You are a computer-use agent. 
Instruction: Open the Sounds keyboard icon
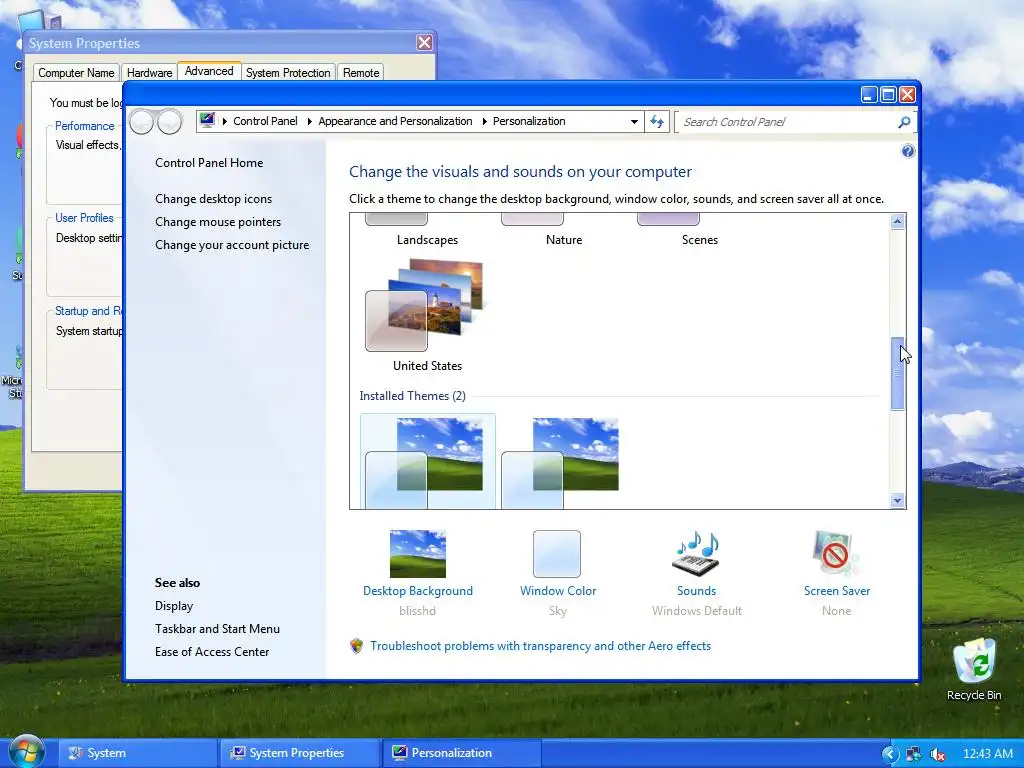[x=696, y=554]
